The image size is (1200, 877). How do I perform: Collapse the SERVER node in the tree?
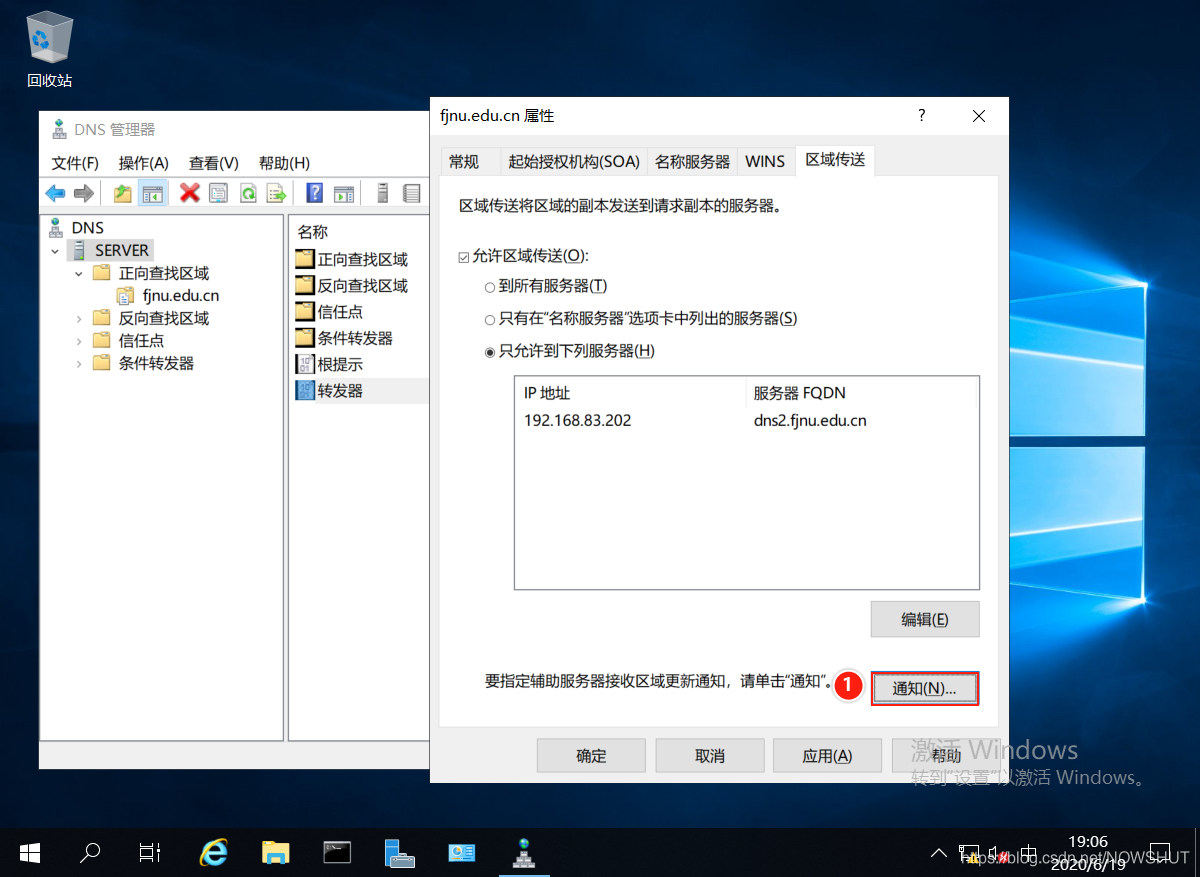click(56, 251)
